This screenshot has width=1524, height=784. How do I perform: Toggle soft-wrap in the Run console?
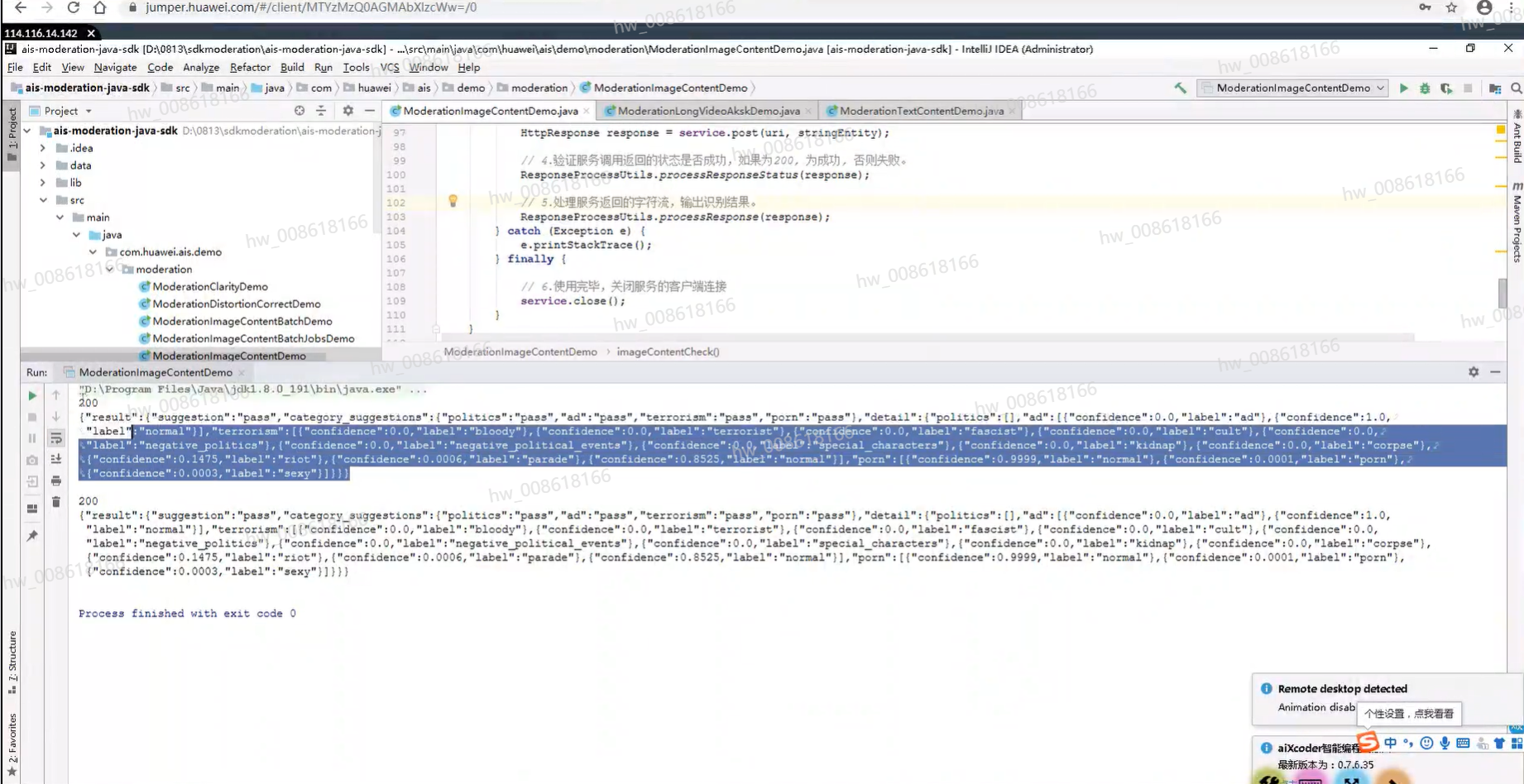point(56,438)
